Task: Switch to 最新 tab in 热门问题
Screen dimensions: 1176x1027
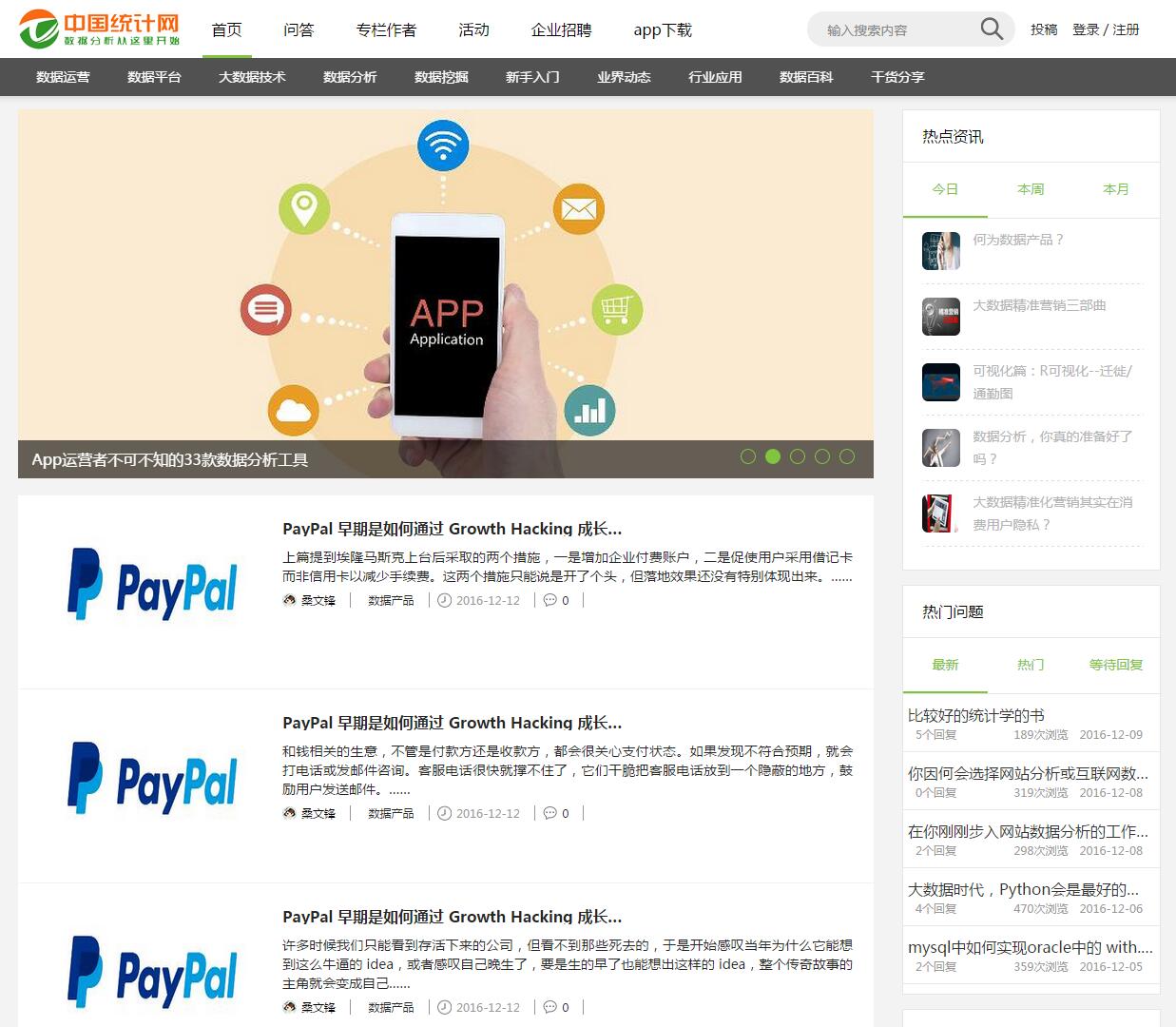Action: 945,665
